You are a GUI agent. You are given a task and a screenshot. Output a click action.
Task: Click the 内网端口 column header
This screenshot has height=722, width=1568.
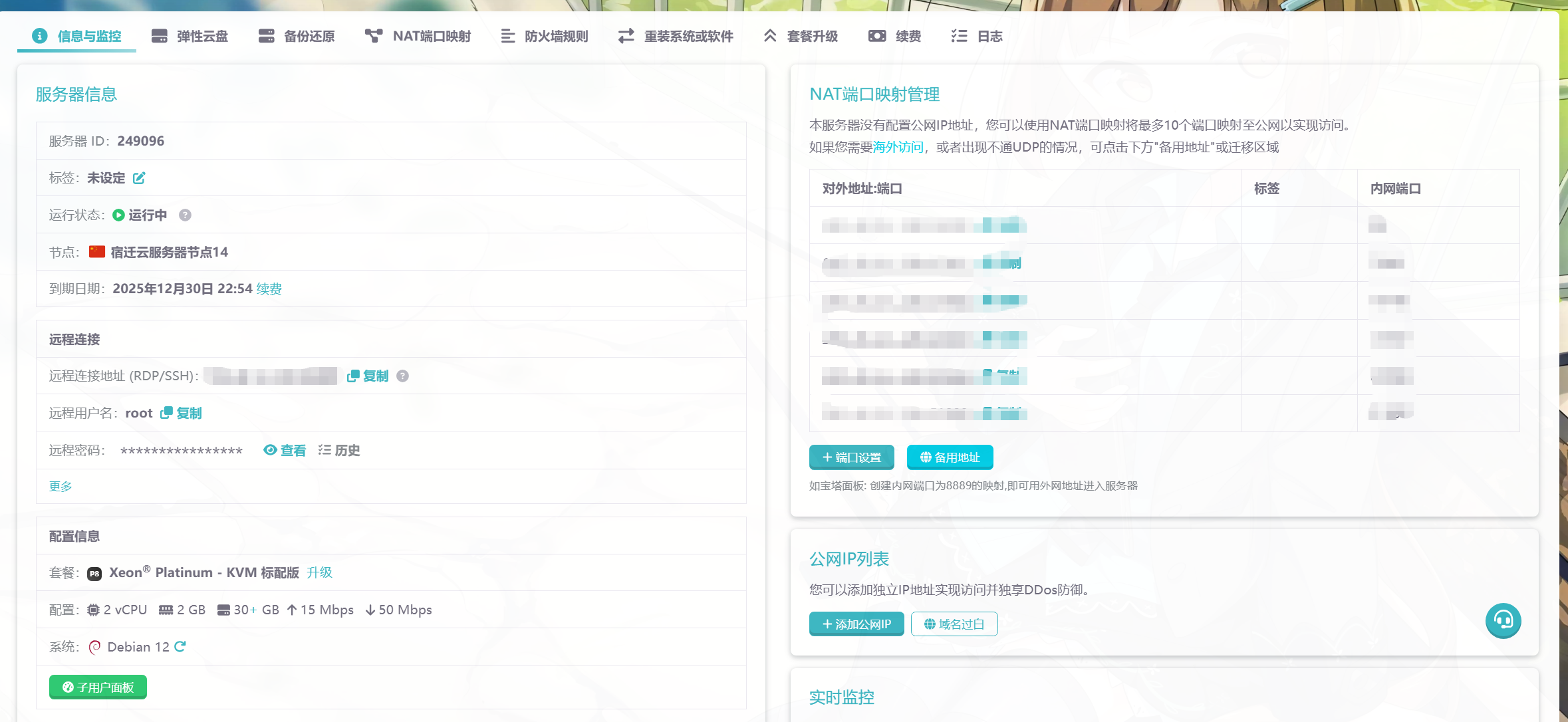(1395, 189)
